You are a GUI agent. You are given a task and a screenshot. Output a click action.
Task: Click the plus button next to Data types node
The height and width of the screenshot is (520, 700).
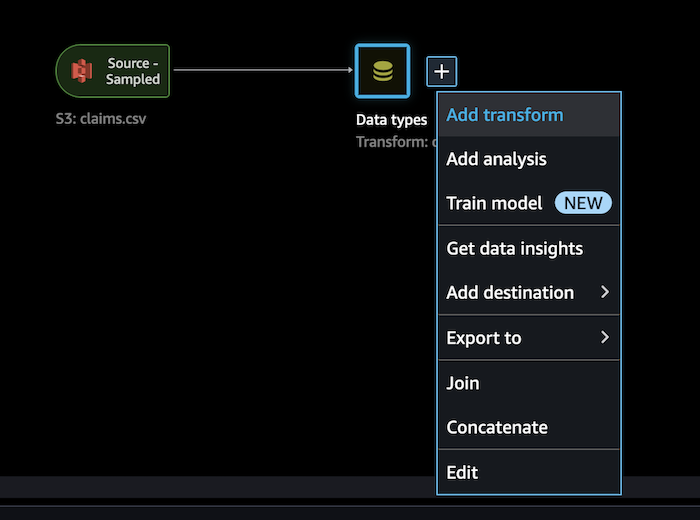[442, 71]
